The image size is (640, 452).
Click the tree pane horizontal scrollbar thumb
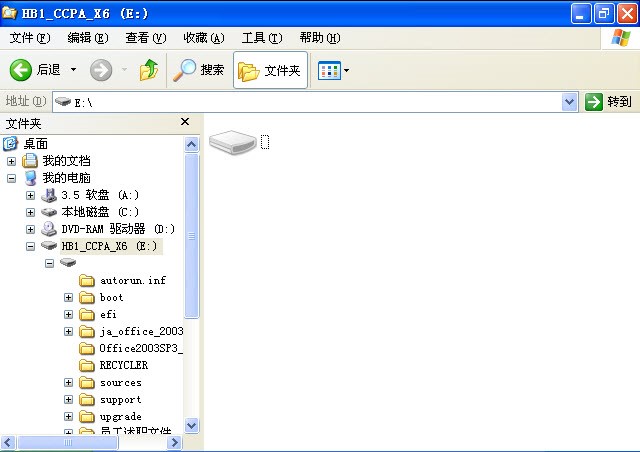point(68,442)
